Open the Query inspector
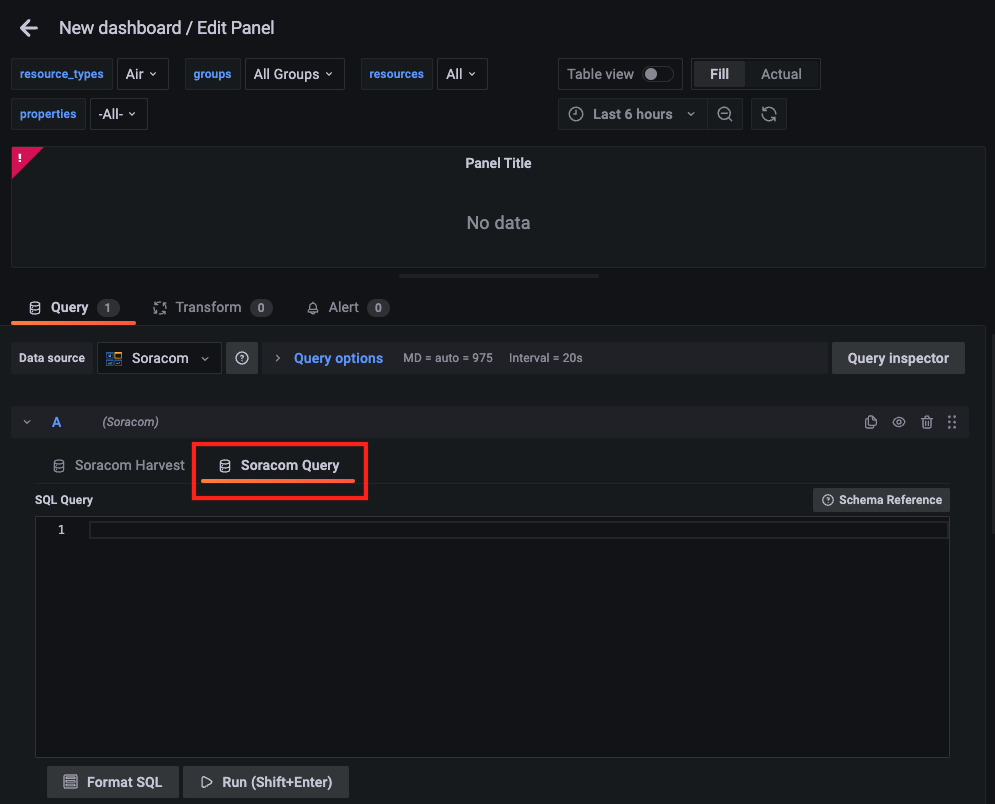995x804 pixels. [x=897, y=357]
